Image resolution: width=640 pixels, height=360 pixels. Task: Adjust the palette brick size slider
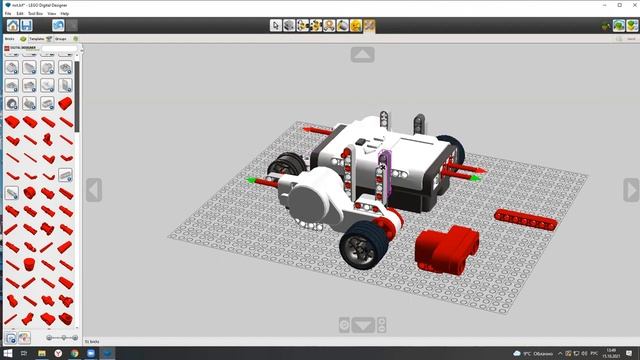click(62, 338)
